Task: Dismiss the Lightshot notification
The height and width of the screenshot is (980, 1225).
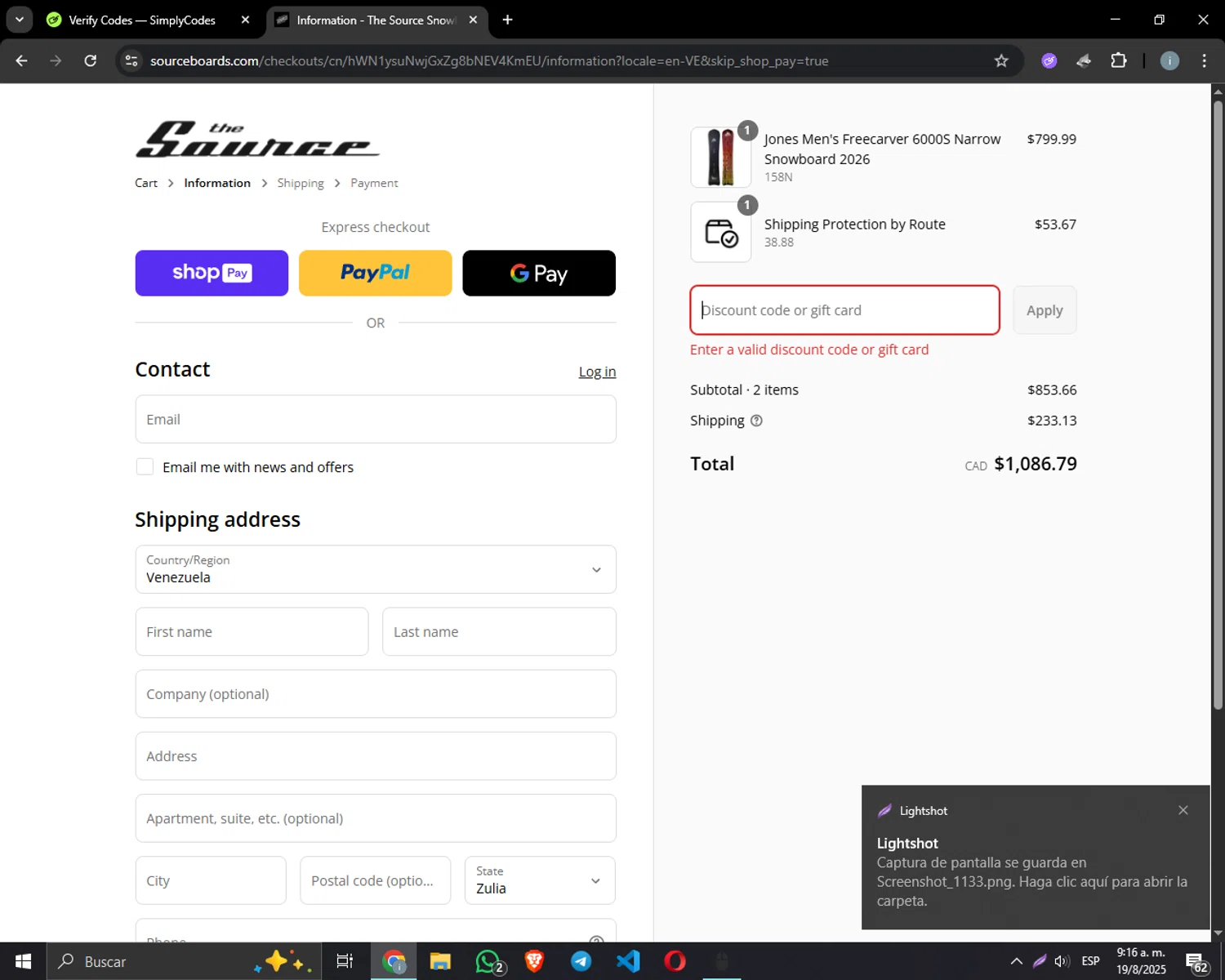Action: click(x=1183, y=810)
